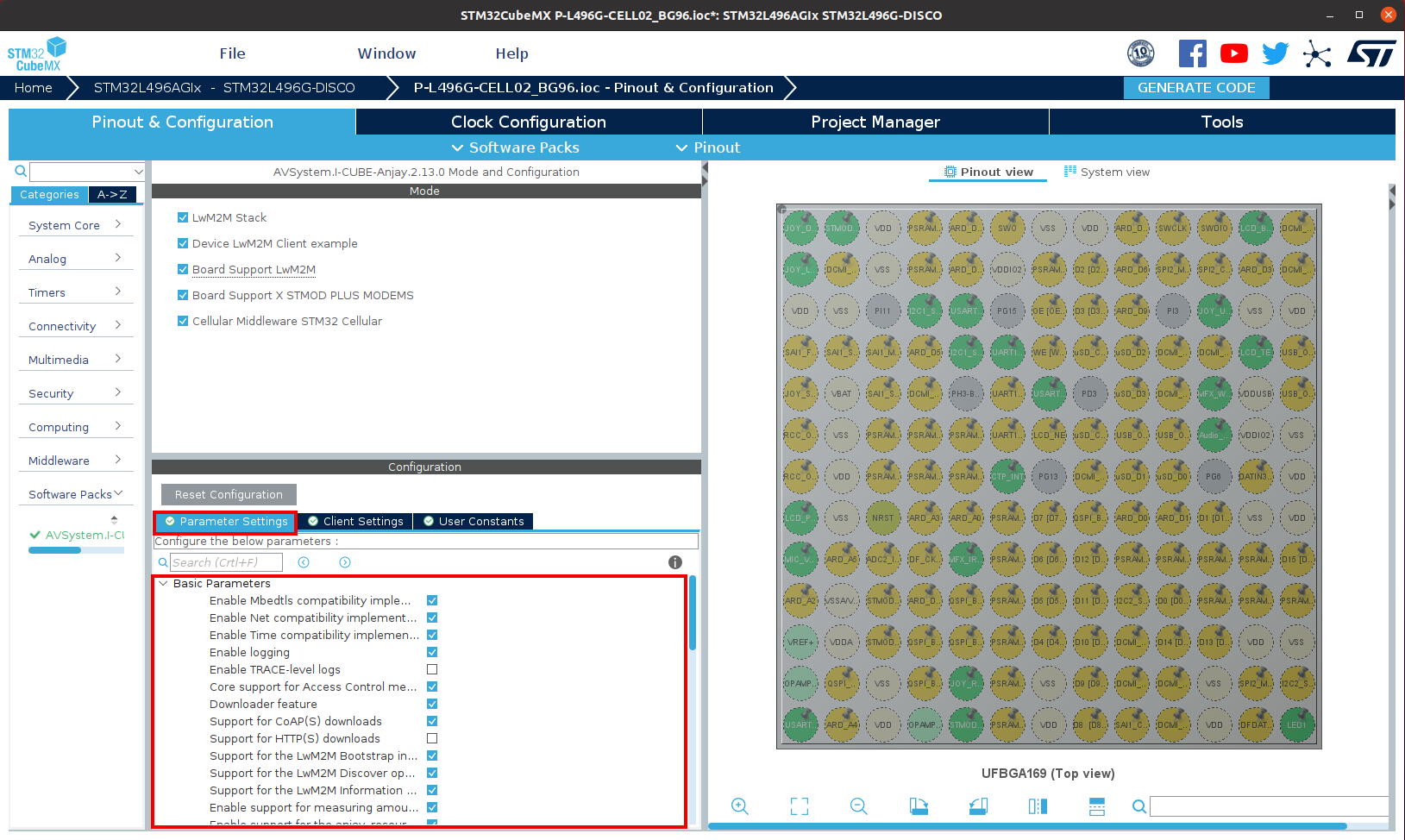Enable Support for HTTP(S) downloads
1405x840 pixels.
432,738
